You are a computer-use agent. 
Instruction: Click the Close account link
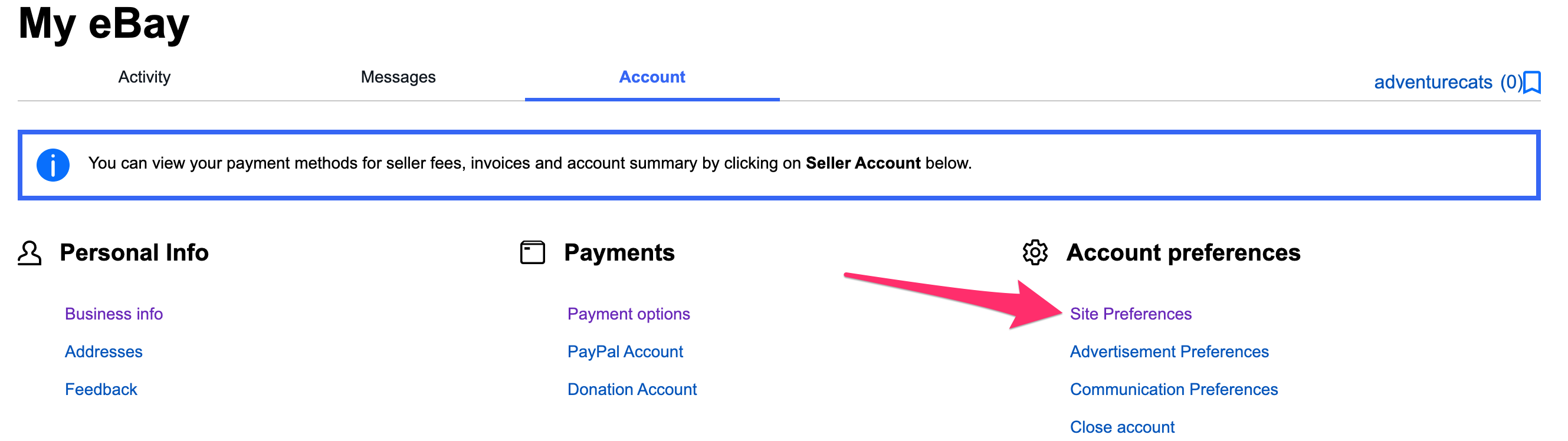click(x=1122, y=427)
